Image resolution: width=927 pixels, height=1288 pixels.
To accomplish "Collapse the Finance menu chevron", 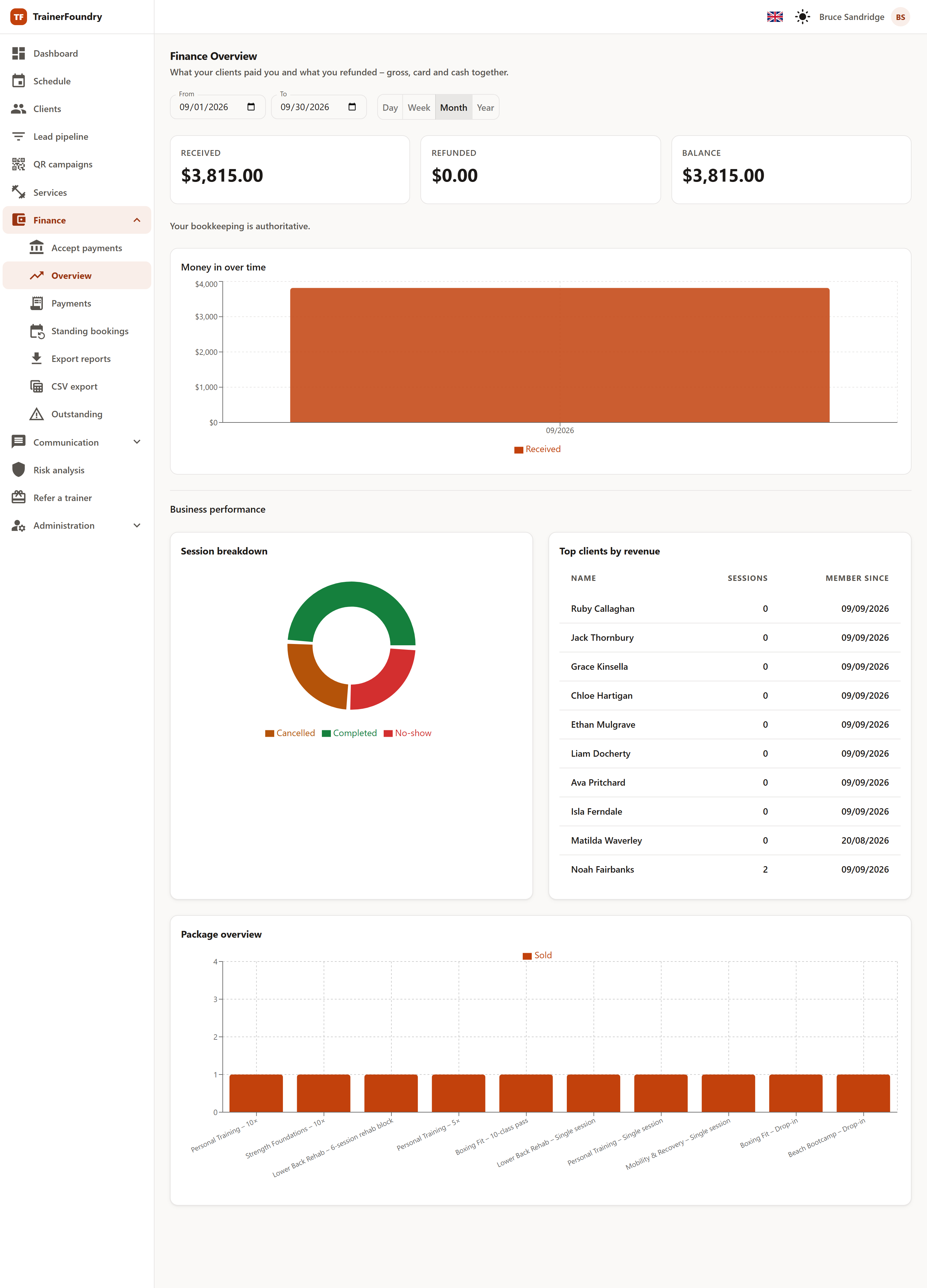I will coord(137,220).
